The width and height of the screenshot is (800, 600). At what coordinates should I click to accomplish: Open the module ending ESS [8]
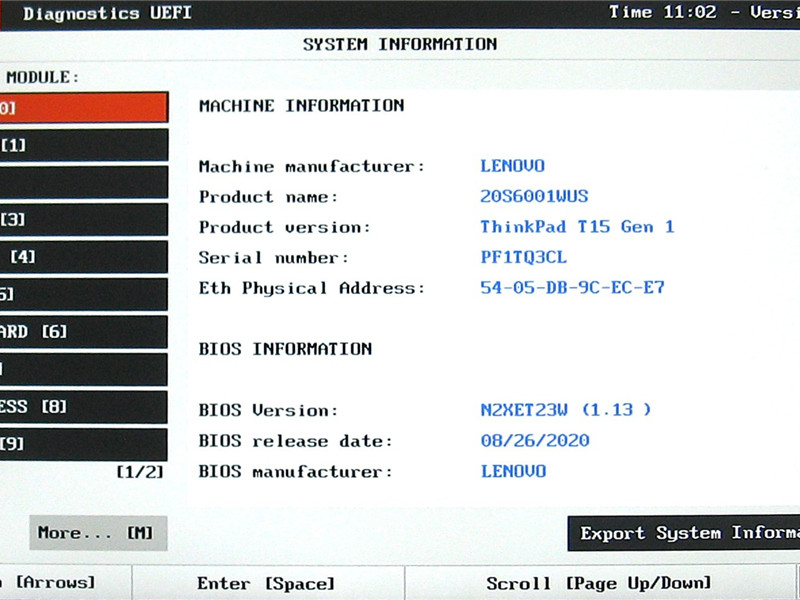tap(84, 407)
